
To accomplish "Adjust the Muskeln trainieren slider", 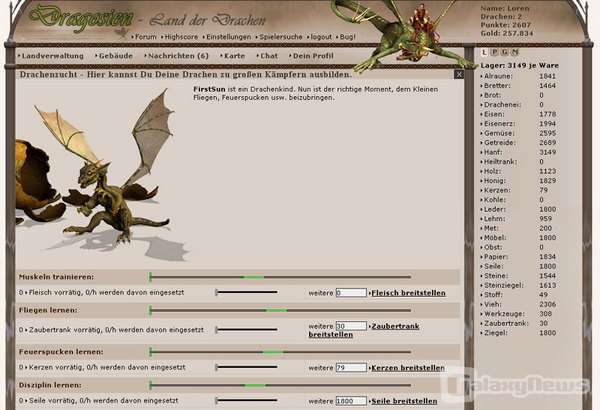I will pos(280,277).
